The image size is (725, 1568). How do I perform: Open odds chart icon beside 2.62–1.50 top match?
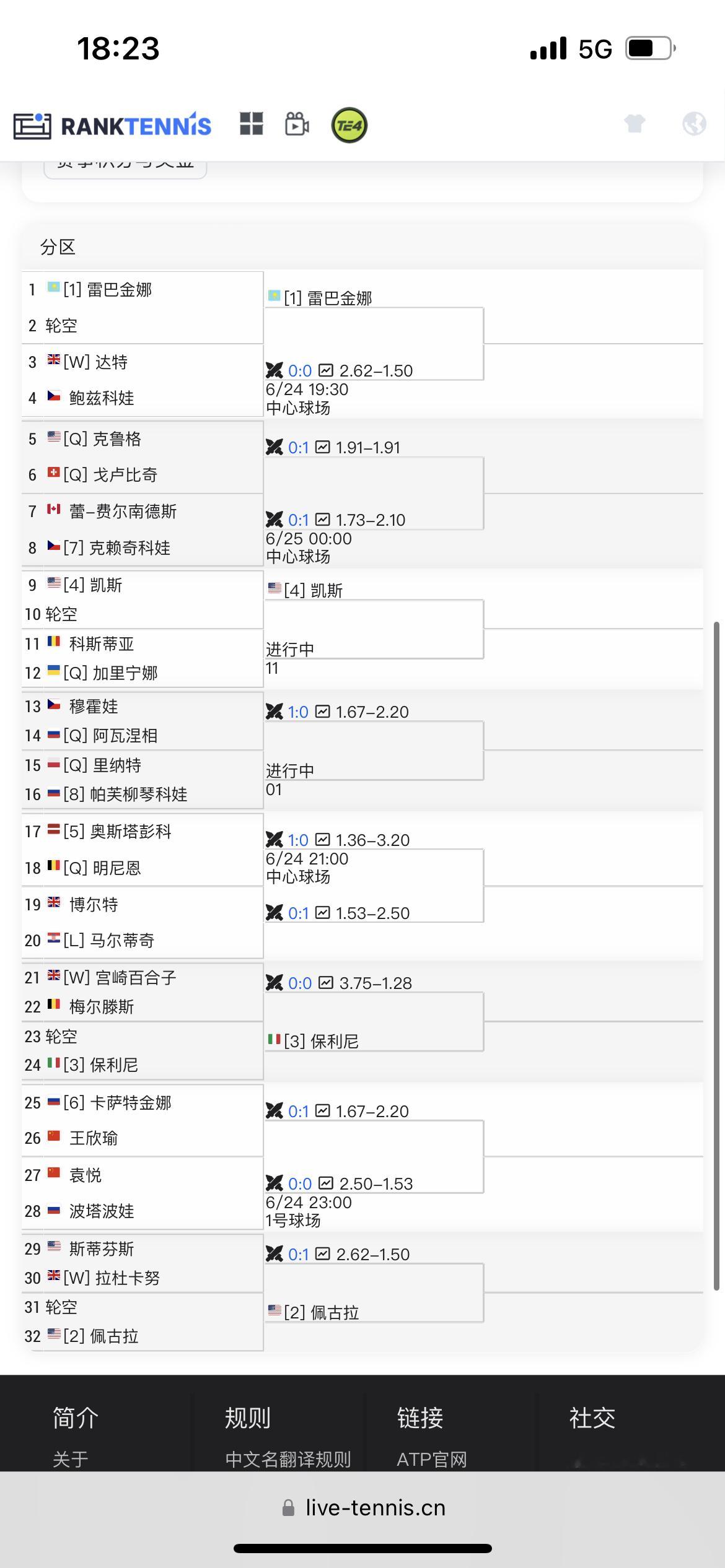(x=326, y=370)
